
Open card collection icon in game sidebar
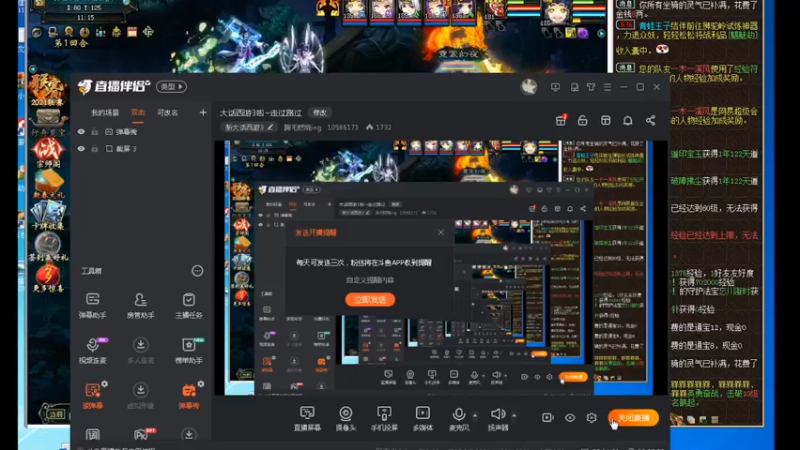tap(48, 215)
